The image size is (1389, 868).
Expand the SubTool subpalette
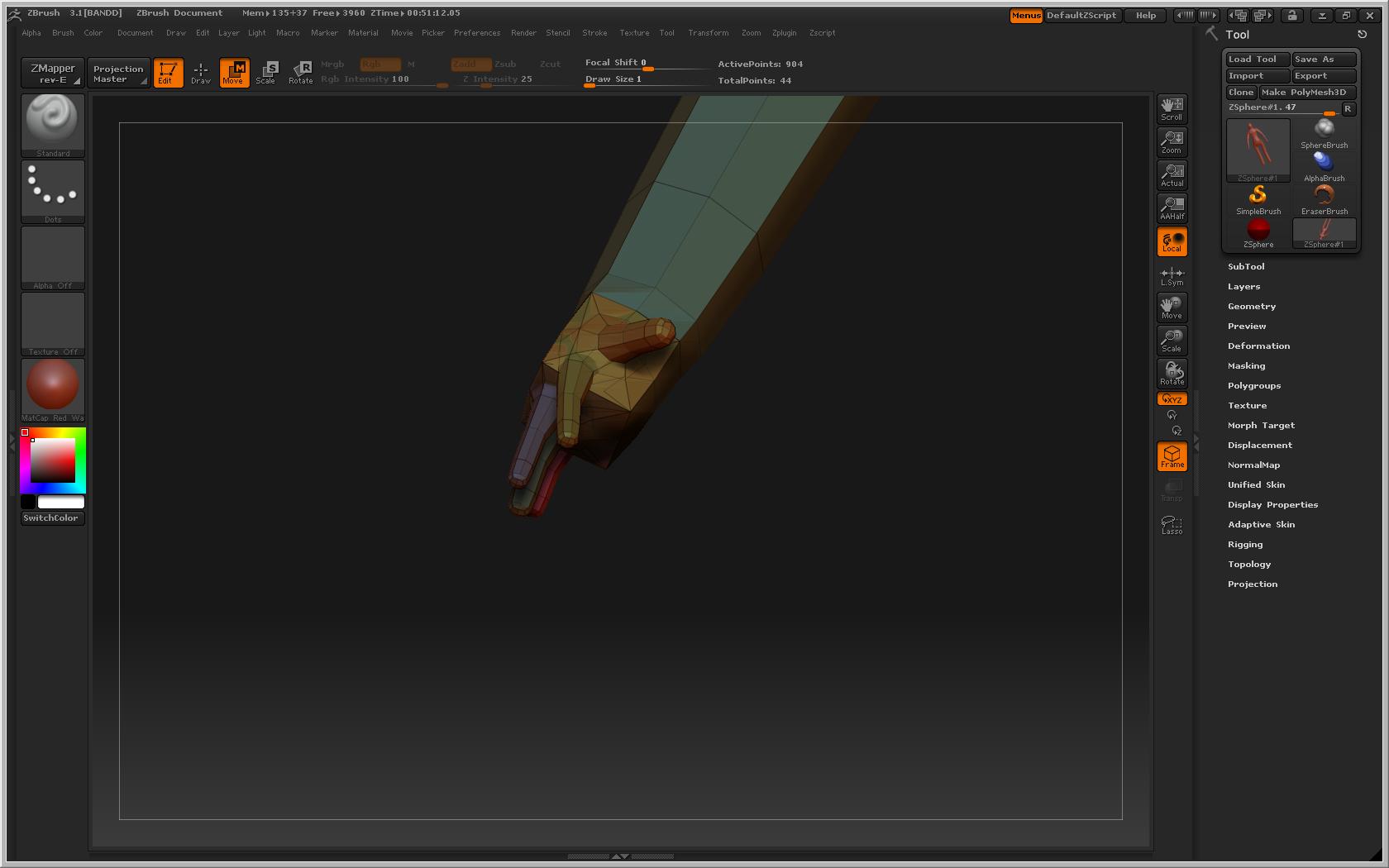point(1246,266)
